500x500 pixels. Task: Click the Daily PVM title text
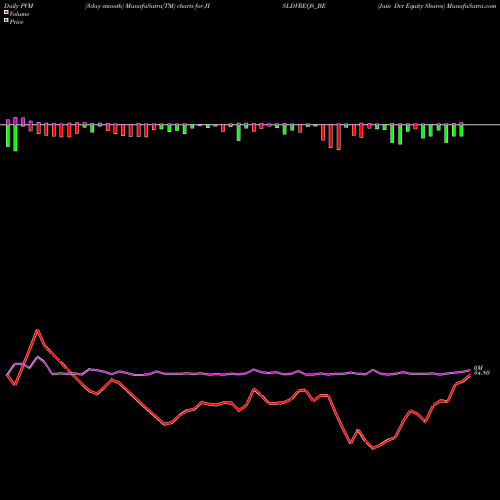point(19,6)
